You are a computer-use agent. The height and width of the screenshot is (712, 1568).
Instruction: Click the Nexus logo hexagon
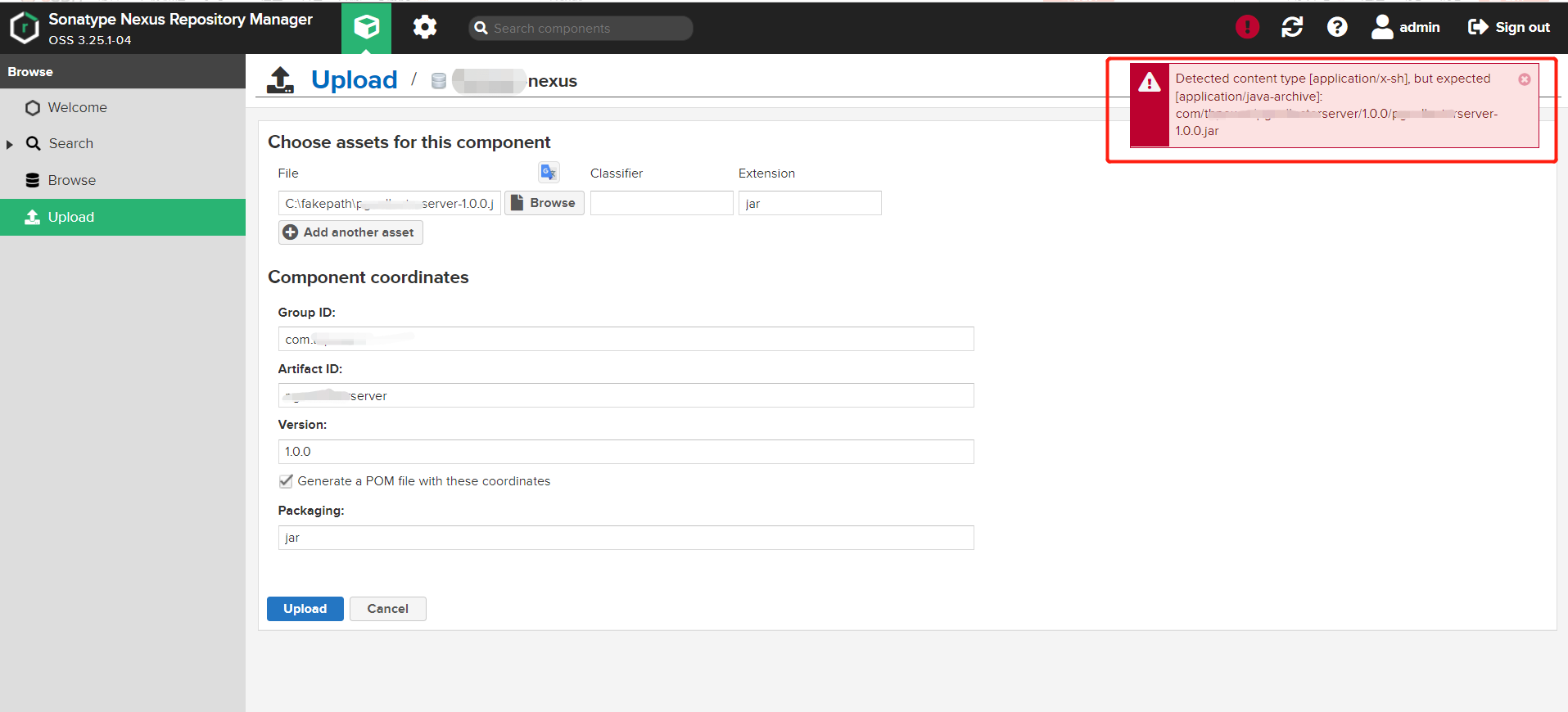pyautogui.click(x=25, y=28)
